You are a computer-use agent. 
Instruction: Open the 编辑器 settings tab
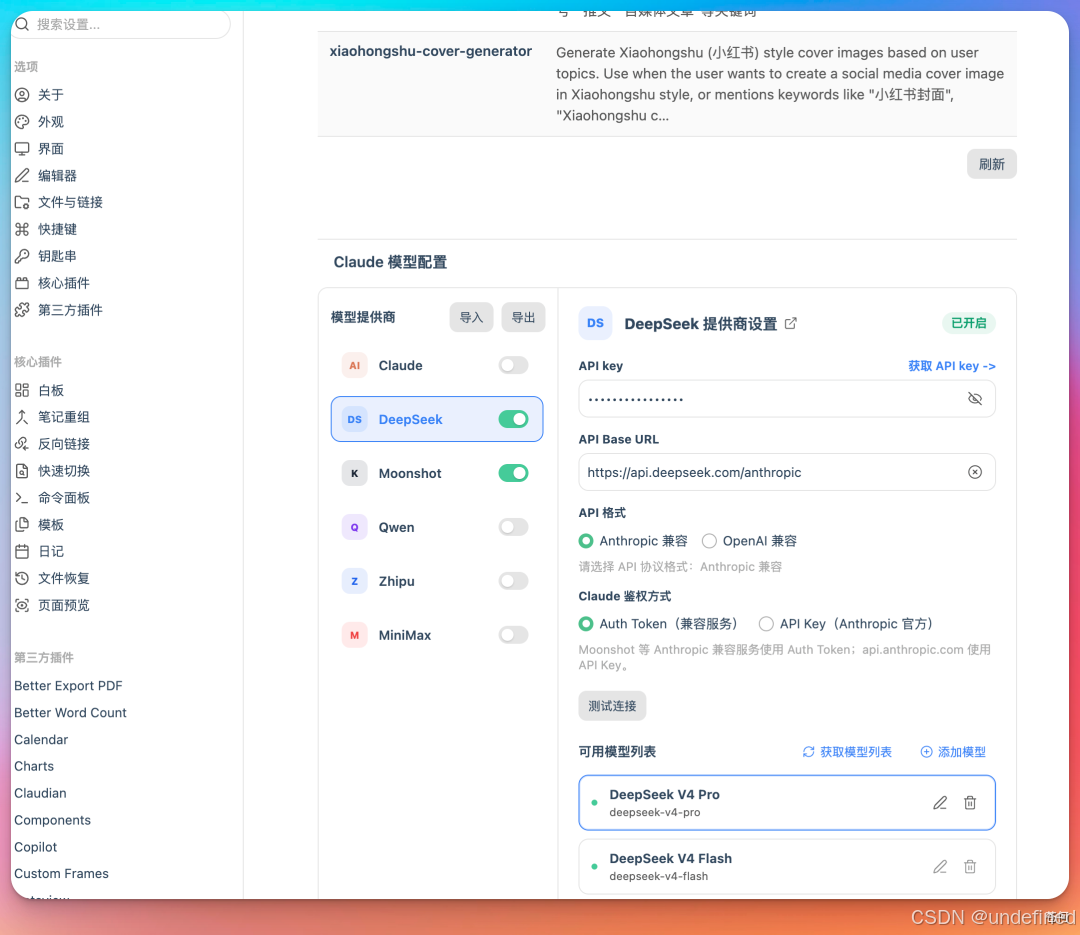click(x=56, y=176)
